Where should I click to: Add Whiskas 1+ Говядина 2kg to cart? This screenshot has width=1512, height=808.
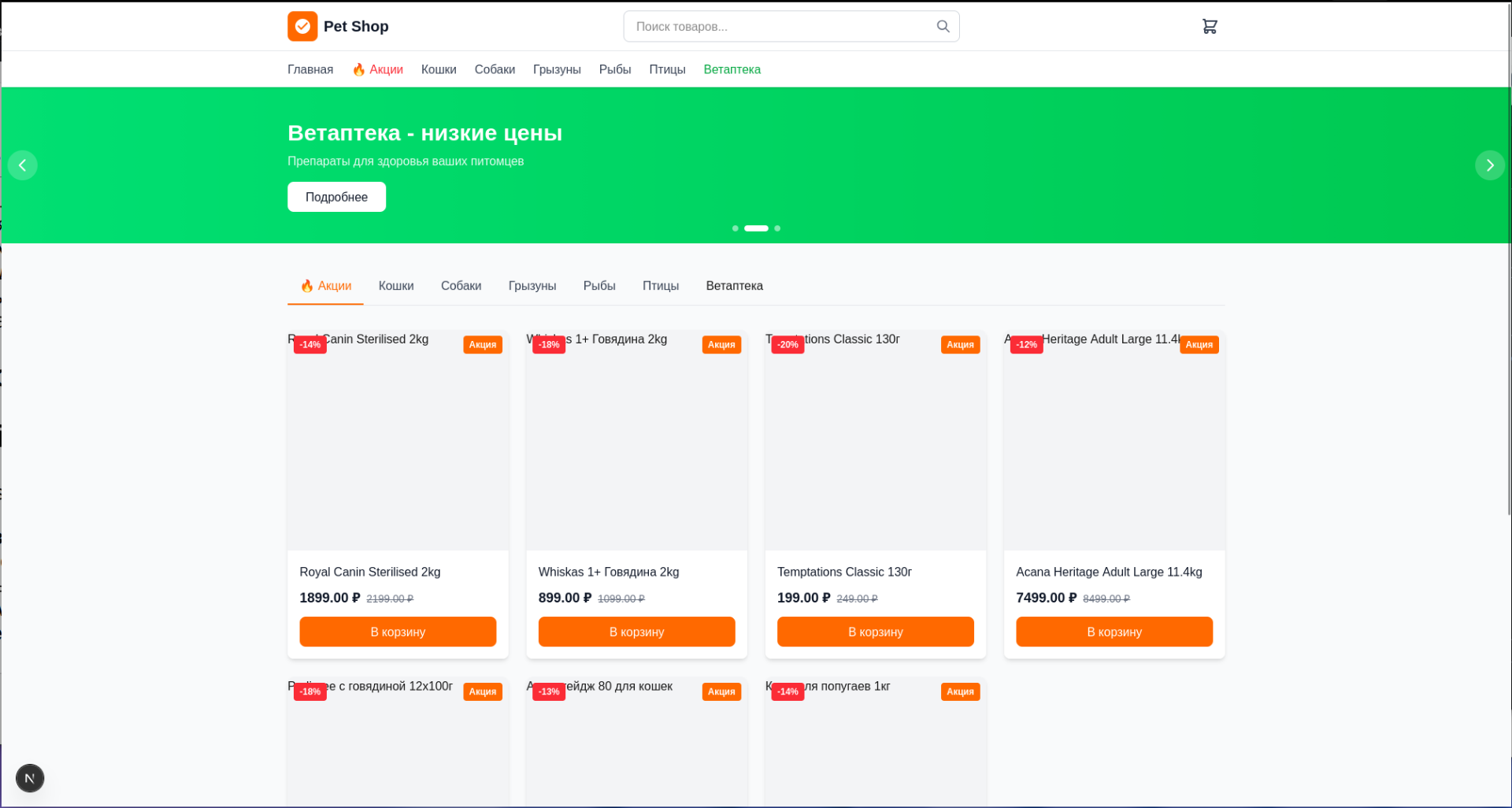click(x=636, y=632)
